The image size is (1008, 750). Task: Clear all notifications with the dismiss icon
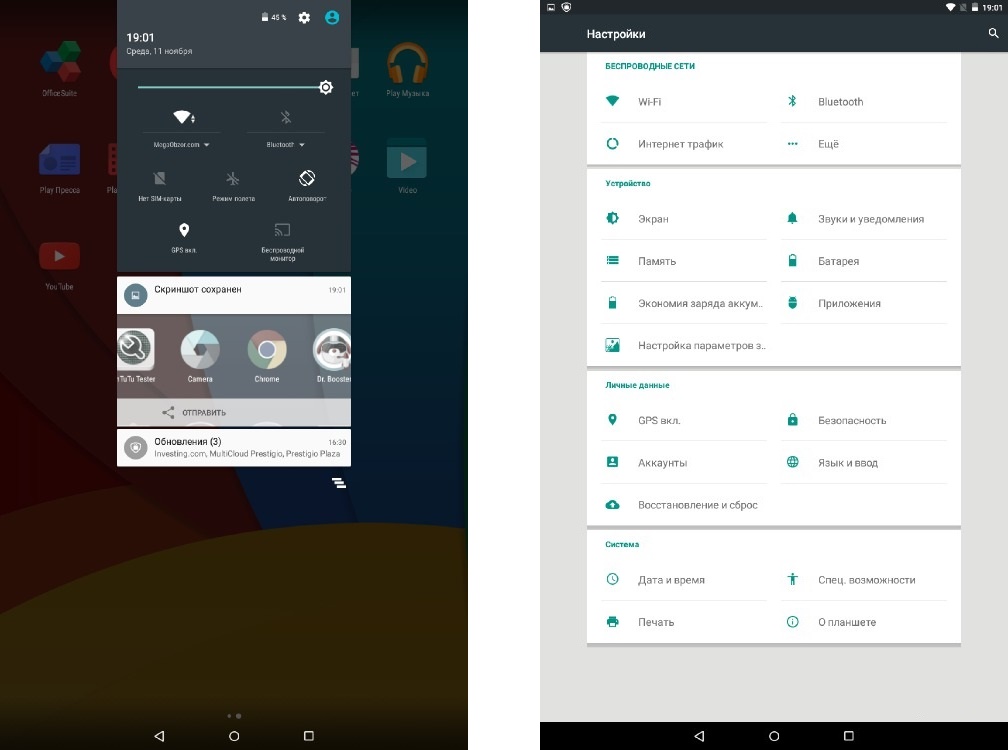point(339,483)
